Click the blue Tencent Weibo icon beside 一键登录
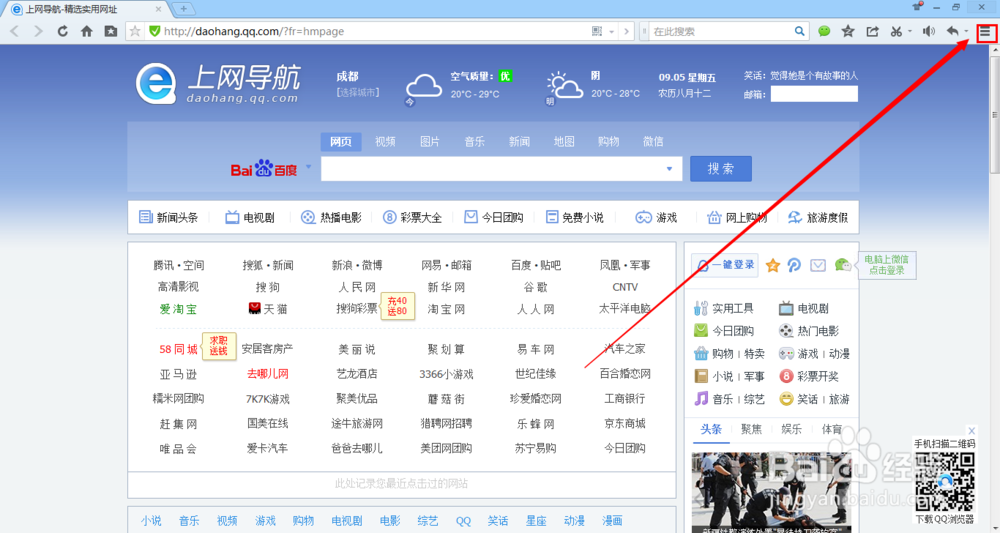This screenshot has width=1000, height=533. (x=794, y=265)
